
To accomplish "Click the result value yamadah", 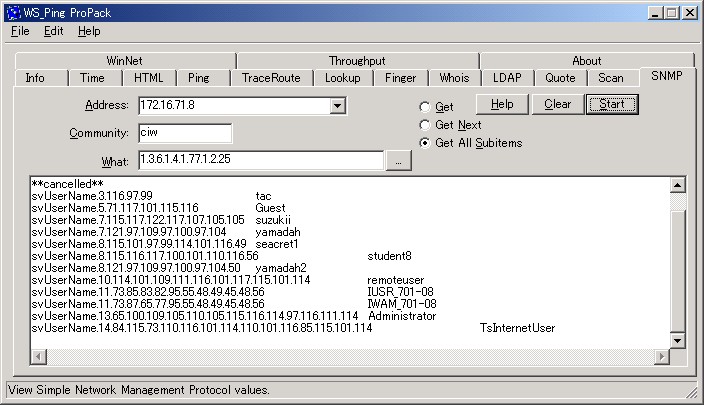I will 278,232.
